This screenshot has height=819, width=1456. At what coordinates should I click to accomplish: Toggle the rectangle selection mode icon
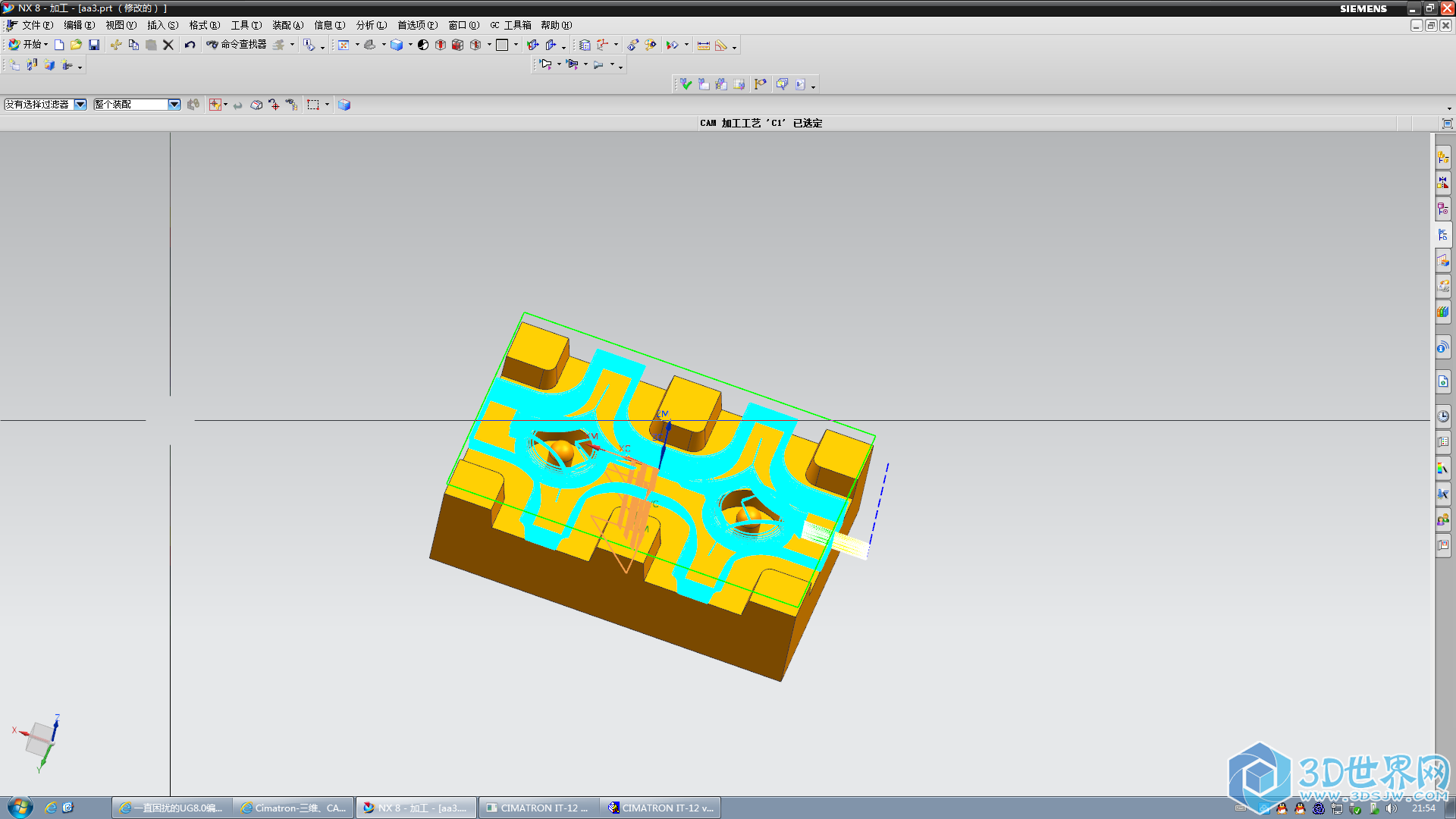(x=313, y=105)
